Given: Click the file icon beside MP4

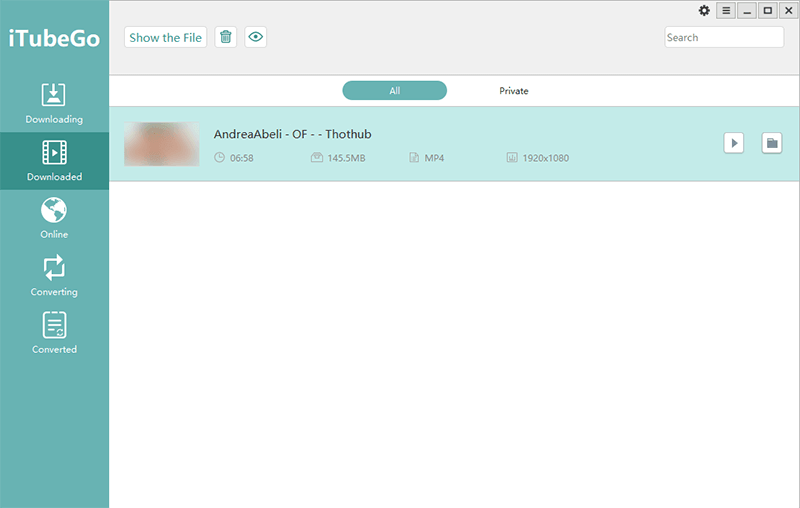Looking at the screenshot, I should pos(414,158).
